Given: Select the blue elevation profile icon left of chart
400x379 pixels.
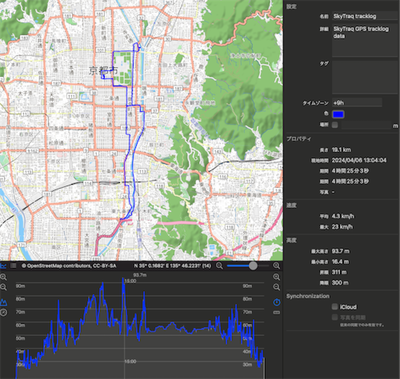Looking at the screenshot, I should pos(3,303).
